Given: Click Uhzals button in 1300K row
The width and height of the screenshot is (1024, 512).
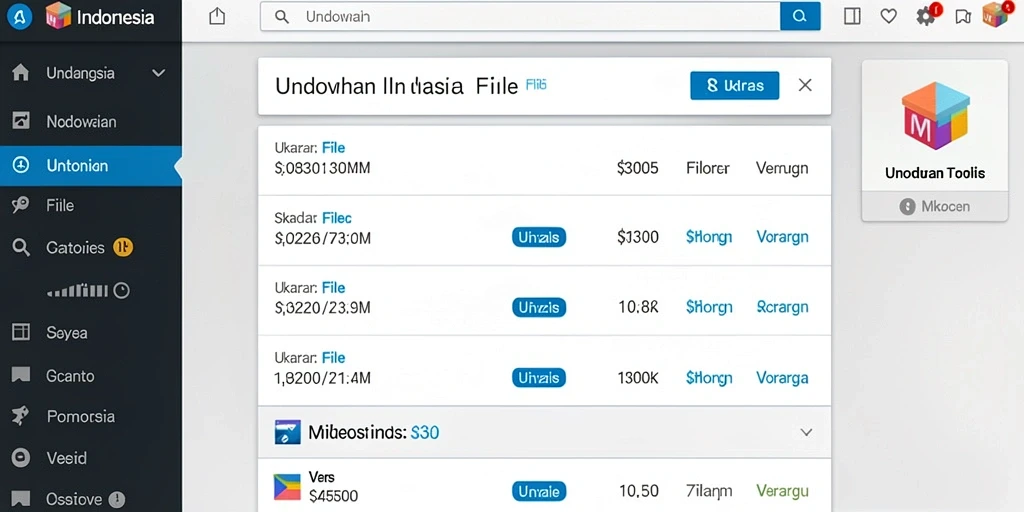Looking at the screenshot, I should [x=539, y=377].
